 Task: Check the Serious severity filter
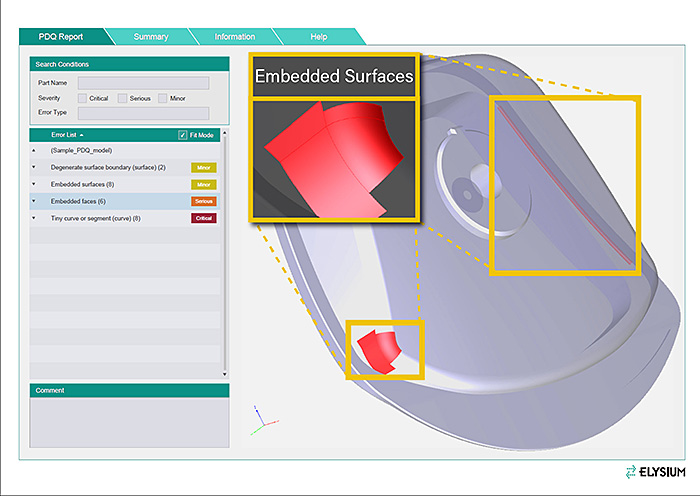click(x=122, y=98)
